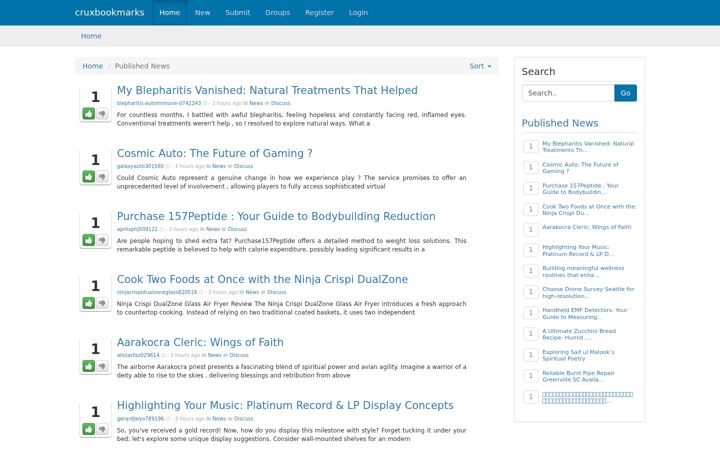The height and width of the screenshot is (450, 720).
Task: Click Home in the Published News breadcrumb
Action: (x=92, y=66)
